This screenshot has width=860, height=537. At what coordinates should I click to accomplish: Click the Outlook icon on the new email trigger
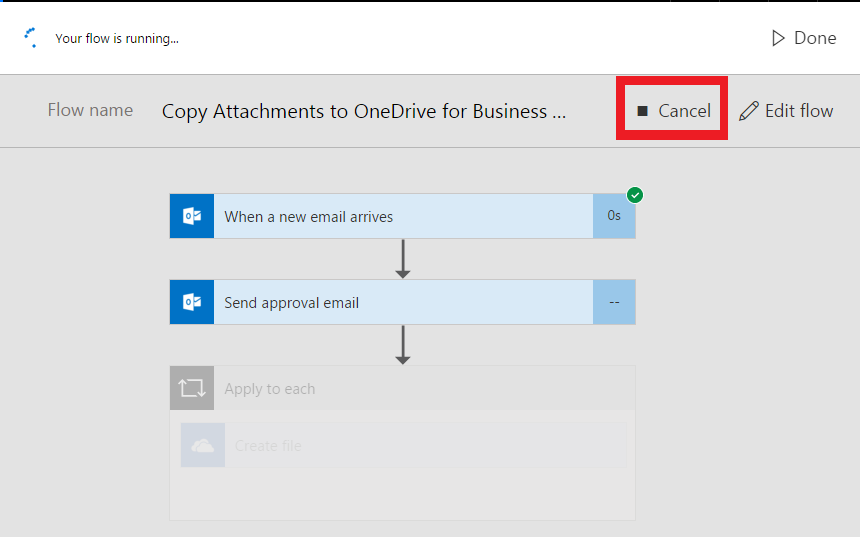coord(192,217)
